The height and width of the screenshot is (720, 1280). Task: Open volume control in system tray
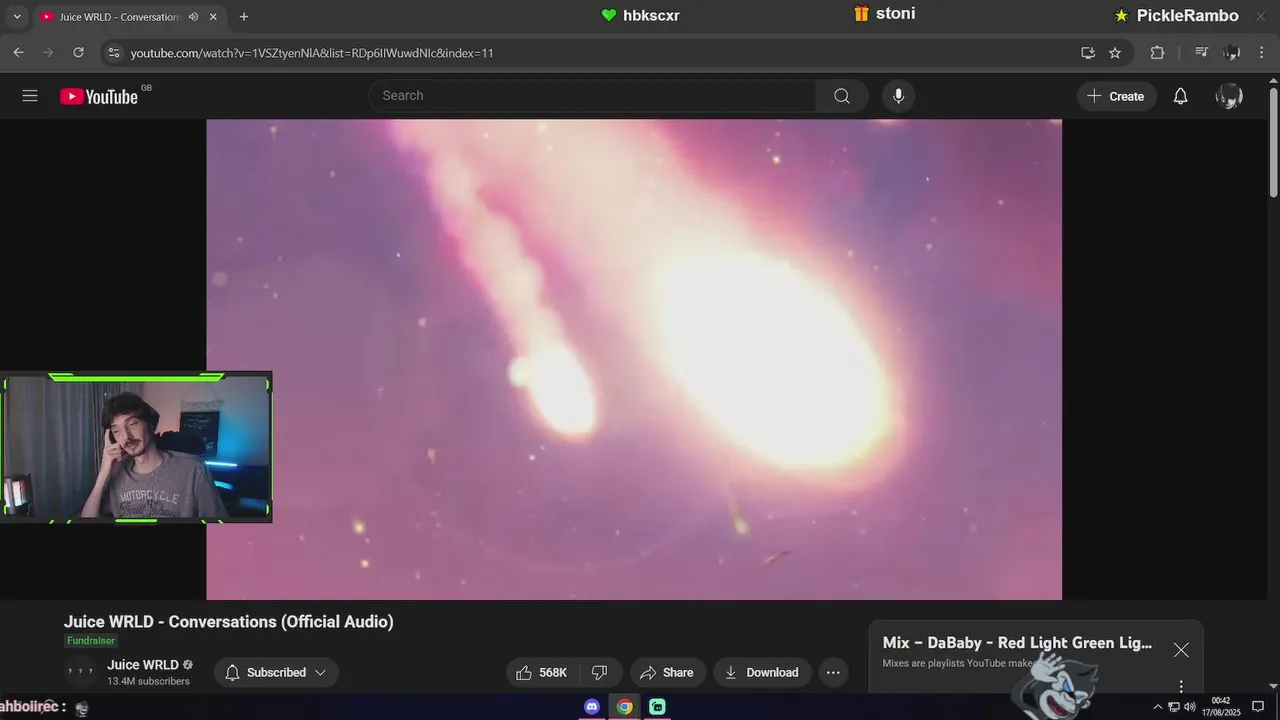click(1190, 707)
